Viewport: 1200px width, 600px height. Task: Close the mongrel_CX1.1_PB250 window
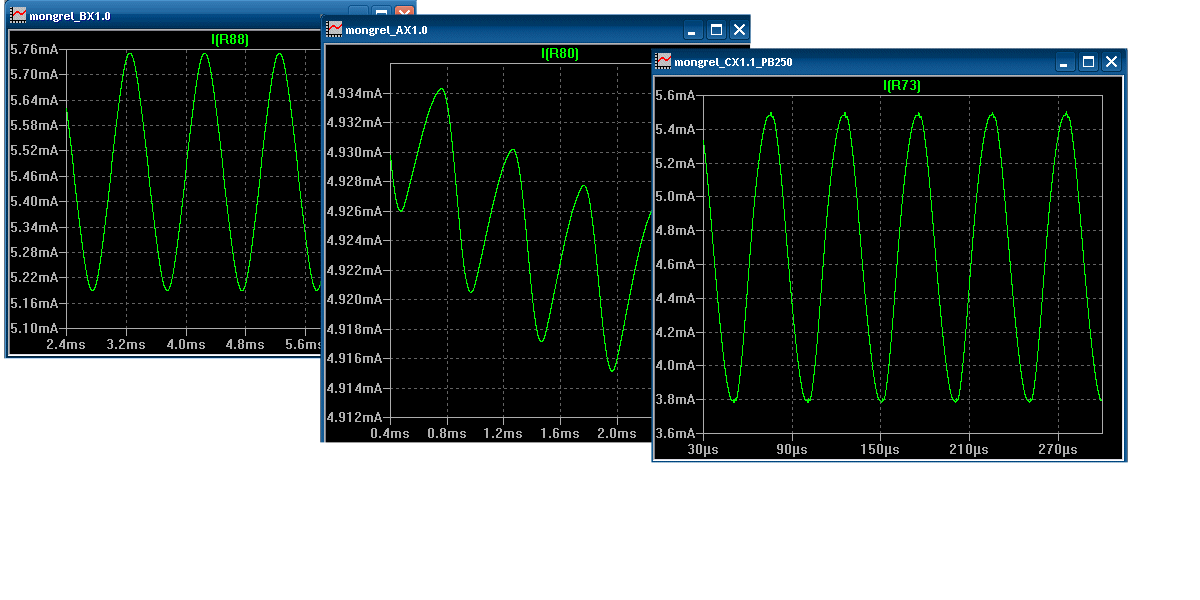(1111, 62)
